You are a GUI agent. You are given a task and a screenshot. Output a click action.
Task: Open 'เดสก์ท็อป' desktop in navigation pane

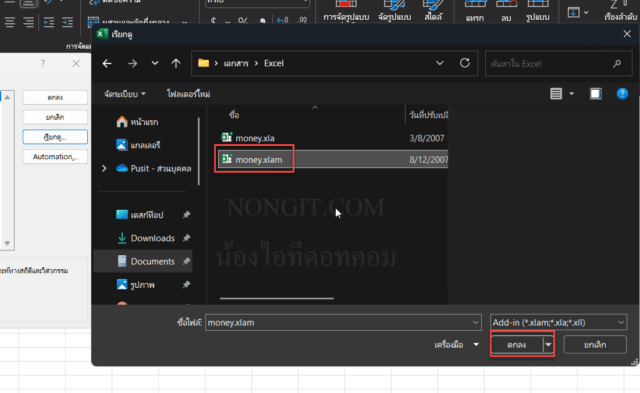(140, 215)
